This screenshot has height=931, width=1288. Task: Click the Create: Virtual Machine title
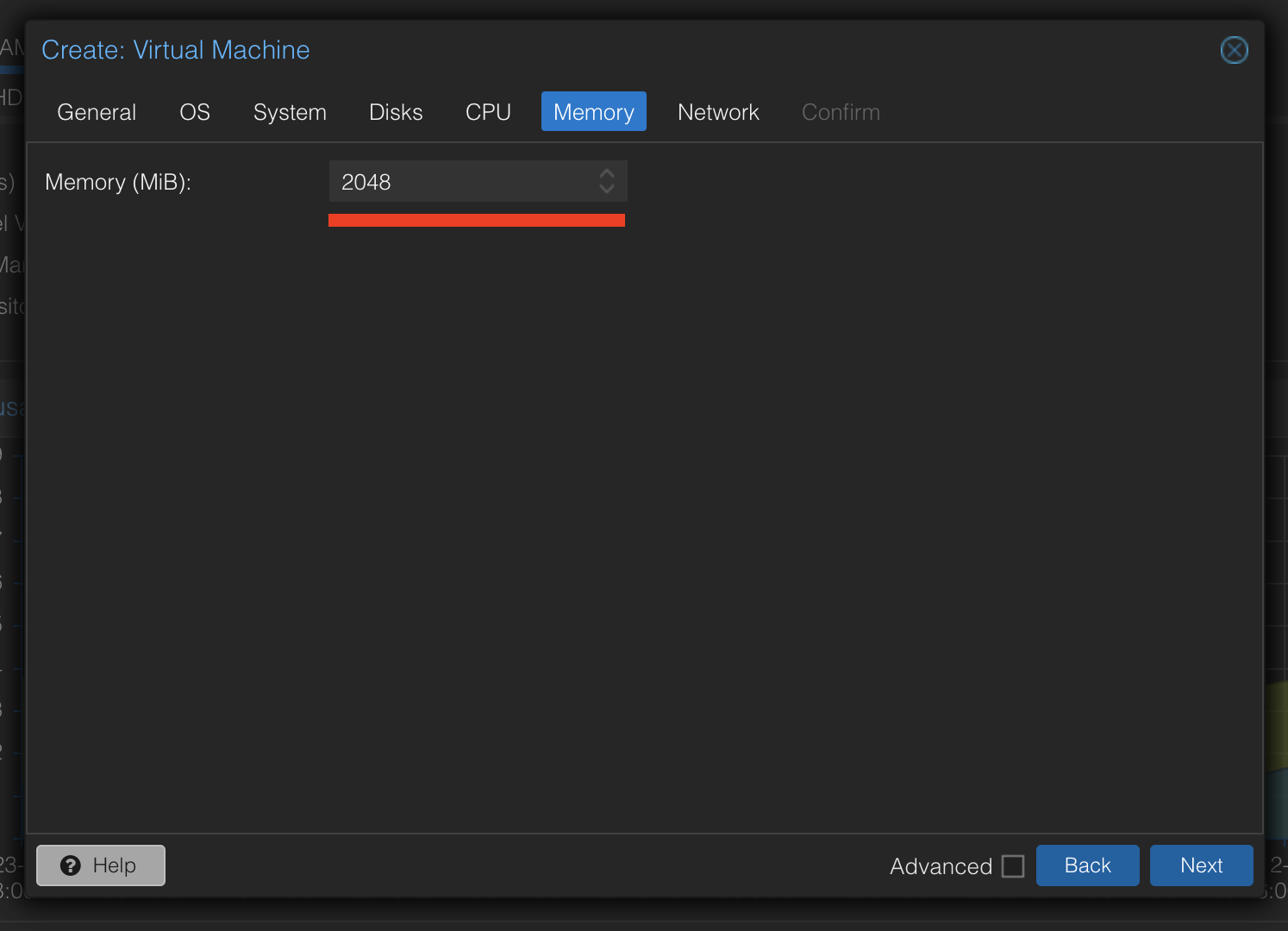coord(176,50)
